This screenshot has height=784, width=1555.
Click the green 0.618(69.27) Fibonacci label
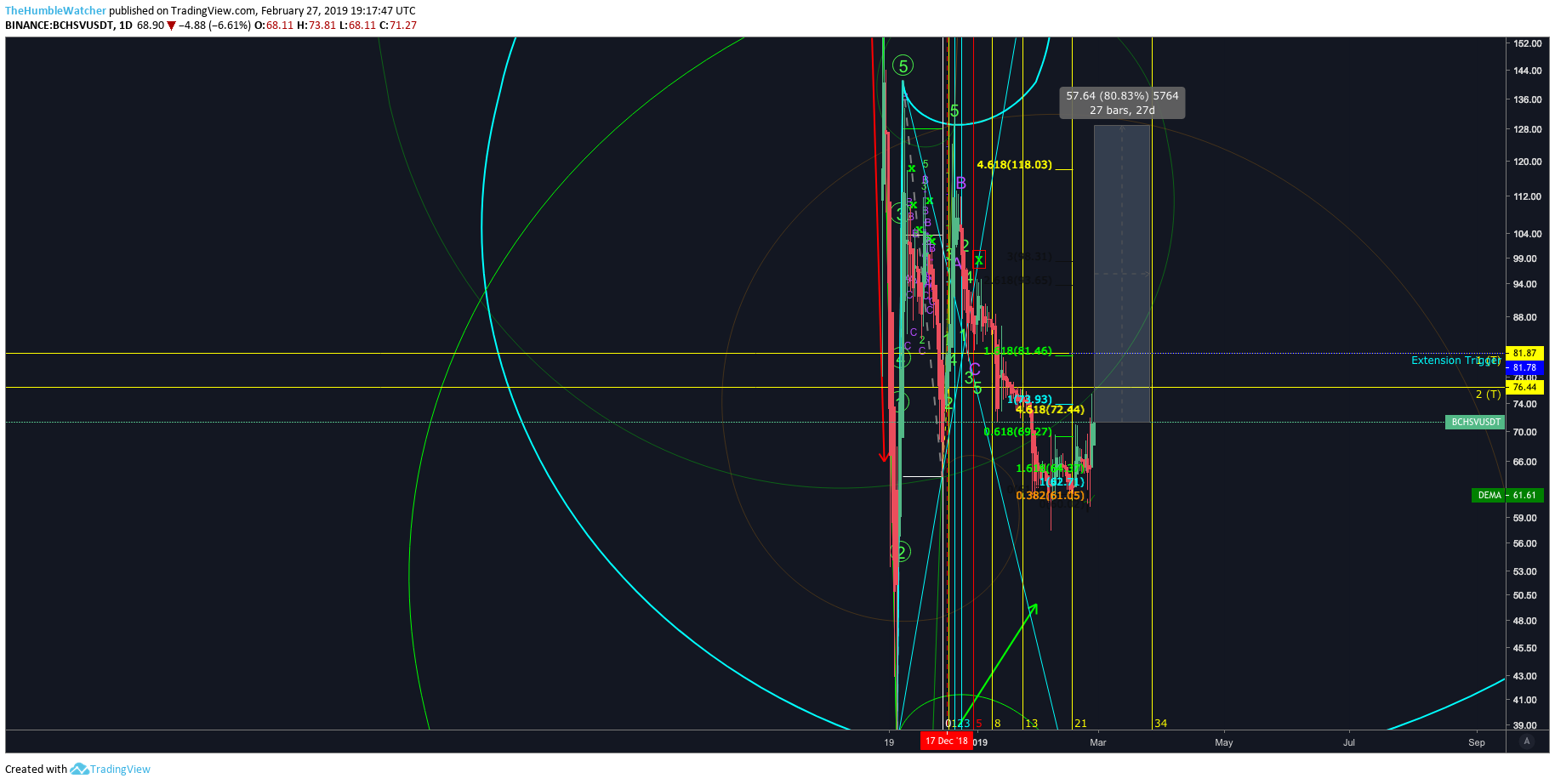(x=1017, y=432)
